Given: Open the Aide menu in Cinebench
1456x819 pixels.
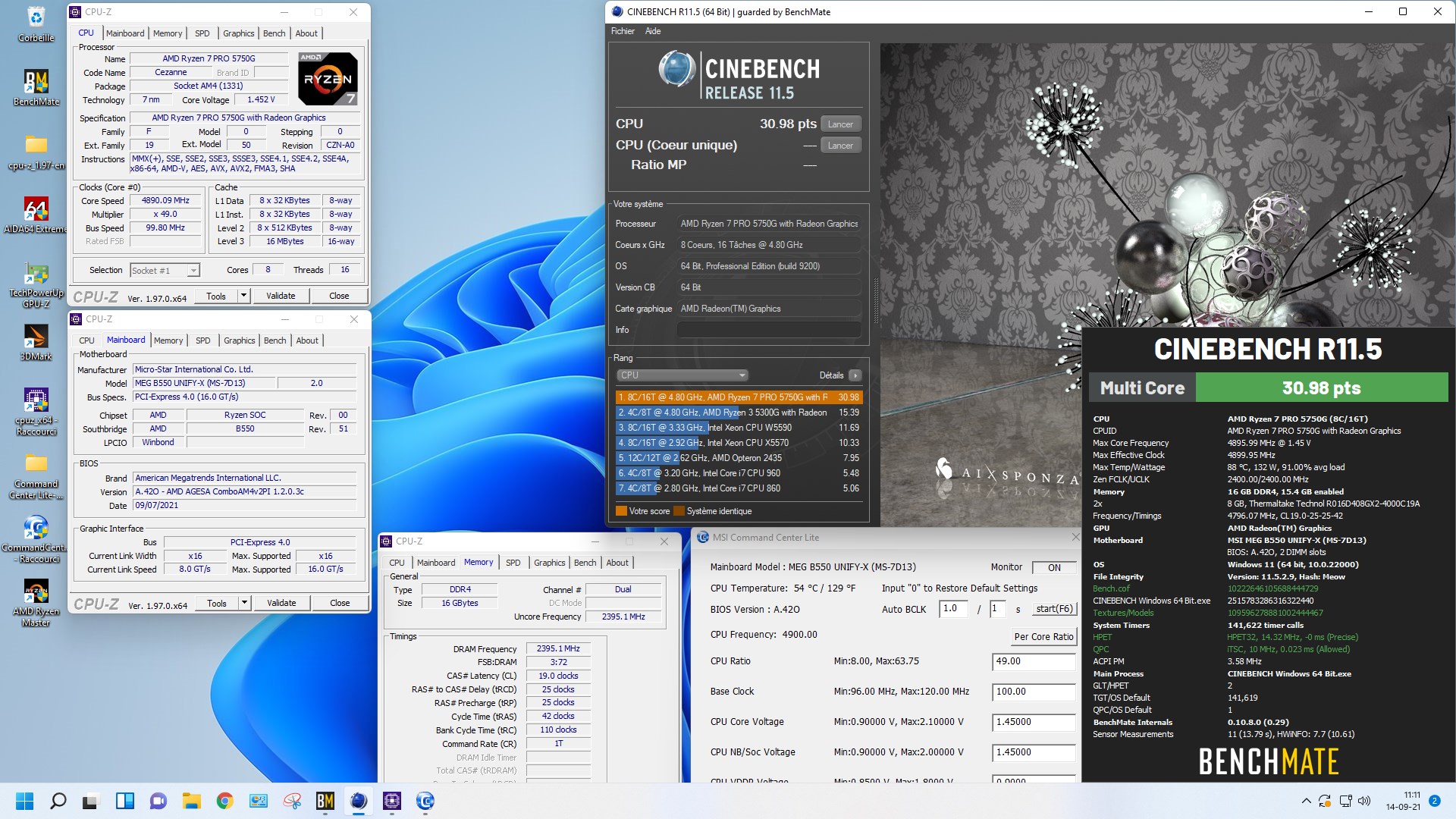Looking at the screenshot, I should 653,31.
